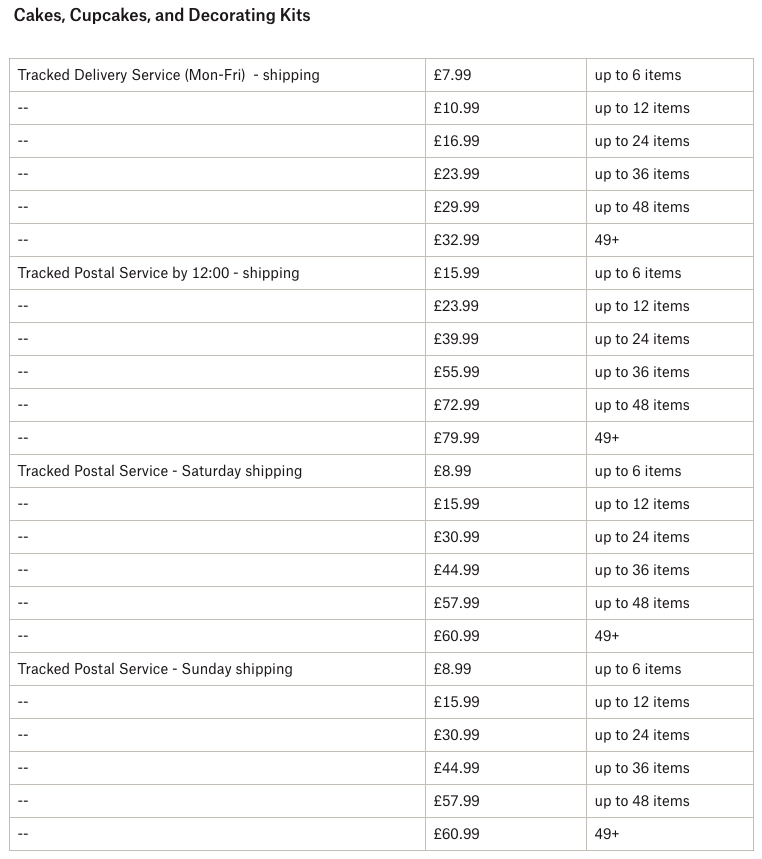This screenshot has width=762, height=859.
Task: Select the Tracked Postal Service by 12:00 cell
Action: click(158, 273)
